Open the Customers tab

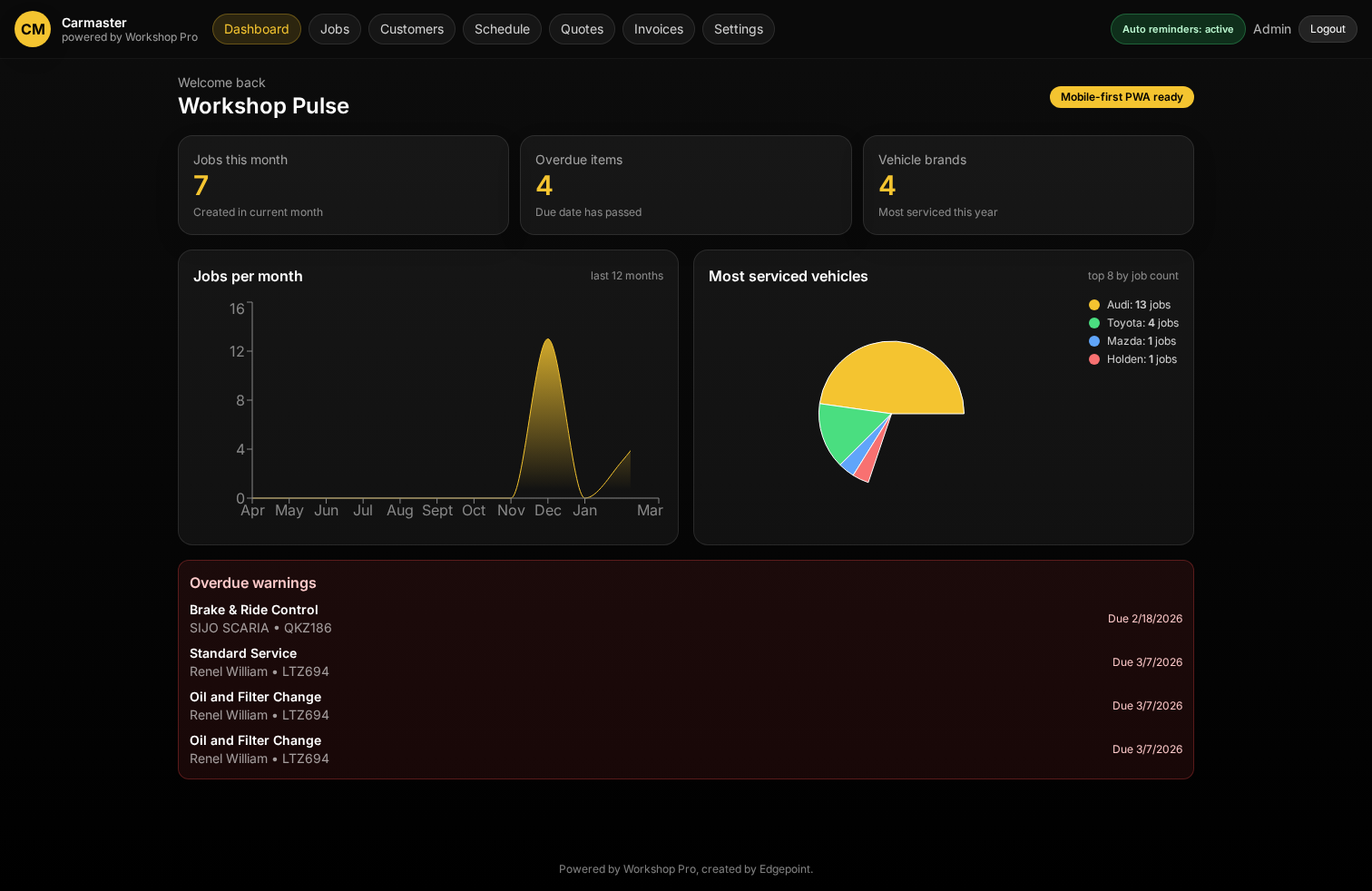click(x=412, y=28)
